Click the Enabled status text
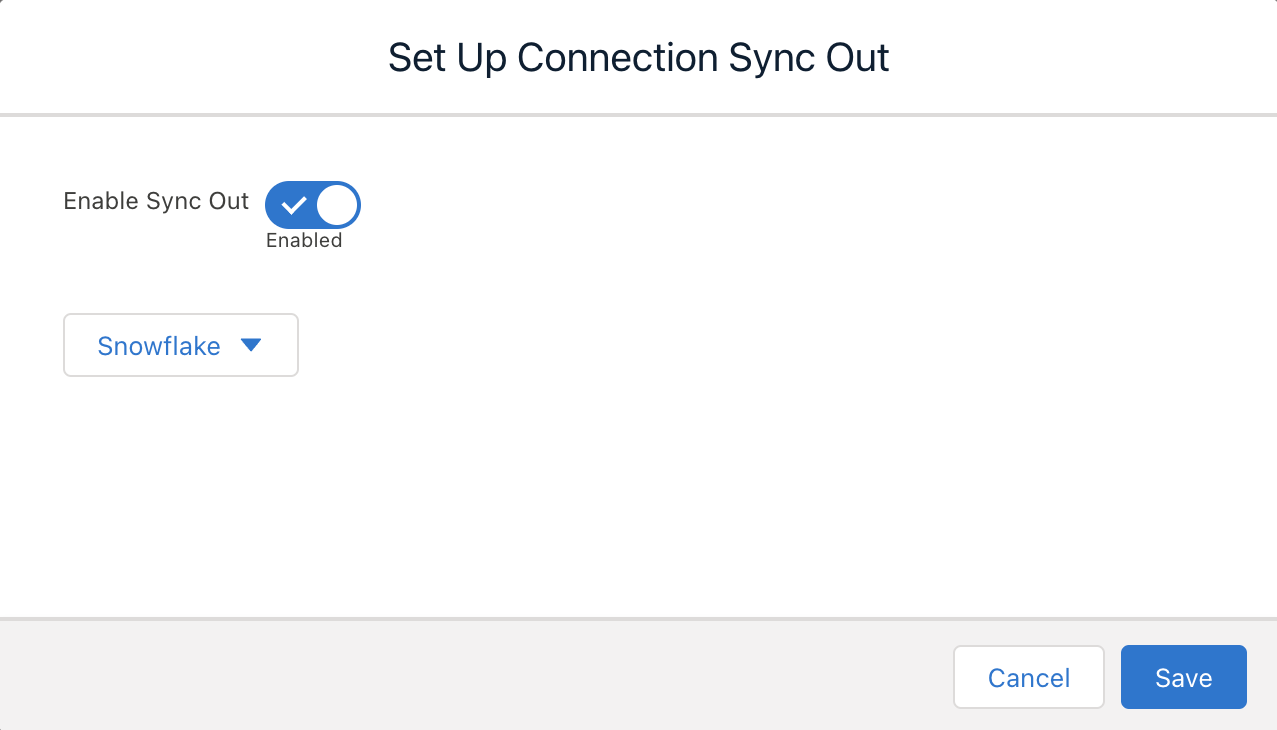The image size is (1277, 730). (303, 240)
